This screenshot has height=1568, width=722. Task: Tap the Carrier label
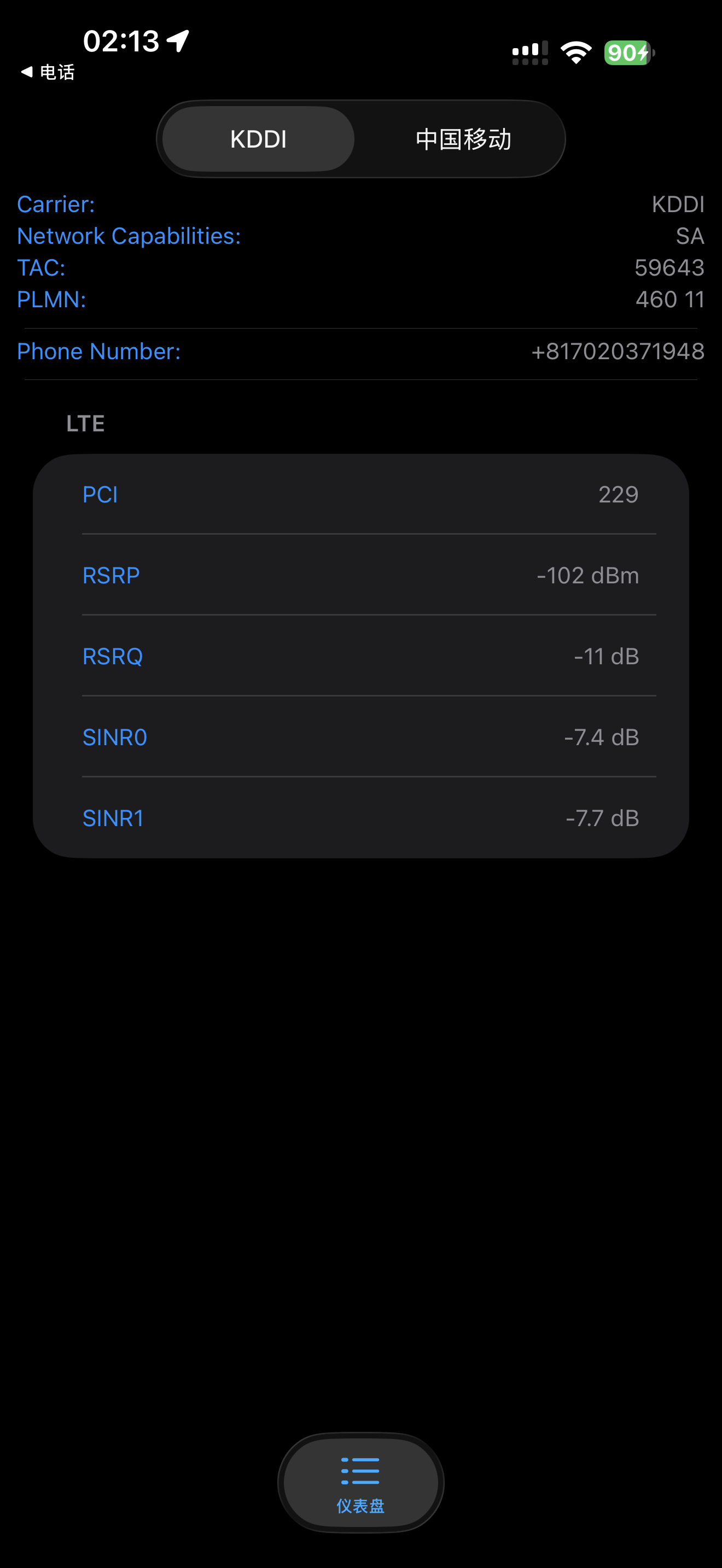click(x=56, y=204)
